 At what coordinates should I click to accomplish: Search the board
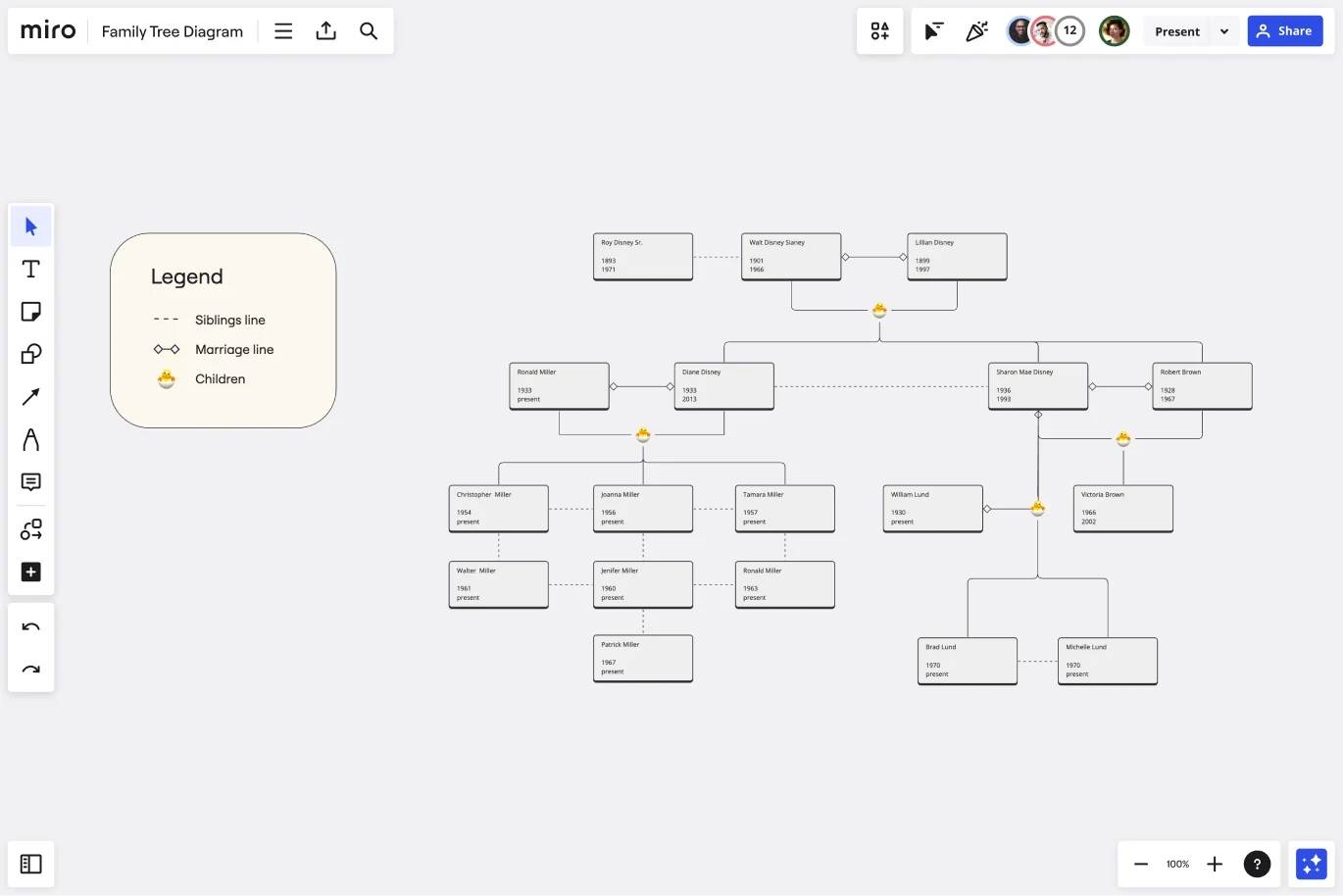[369, 31]
